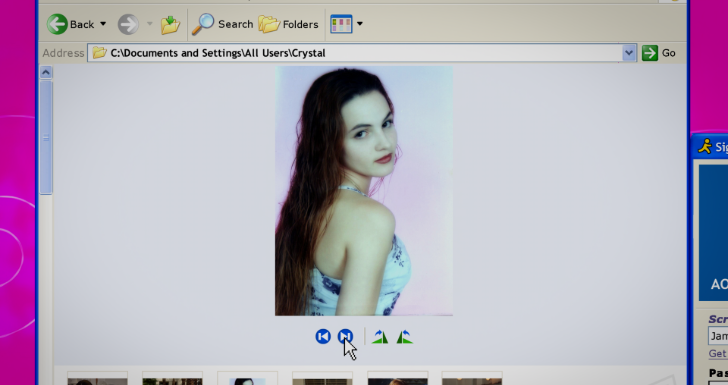Click the AIM screen name field
The height and width of the screenshot is (385, 728).
[x=718, y=336]
